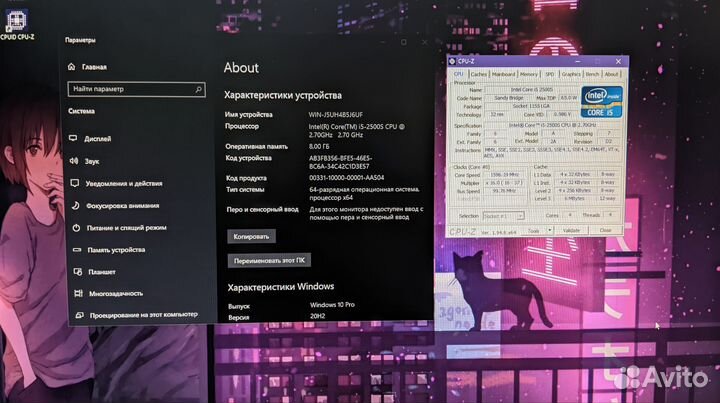Click the CPU-Z Name field Intel Core i5 2500S

(532, 90)
